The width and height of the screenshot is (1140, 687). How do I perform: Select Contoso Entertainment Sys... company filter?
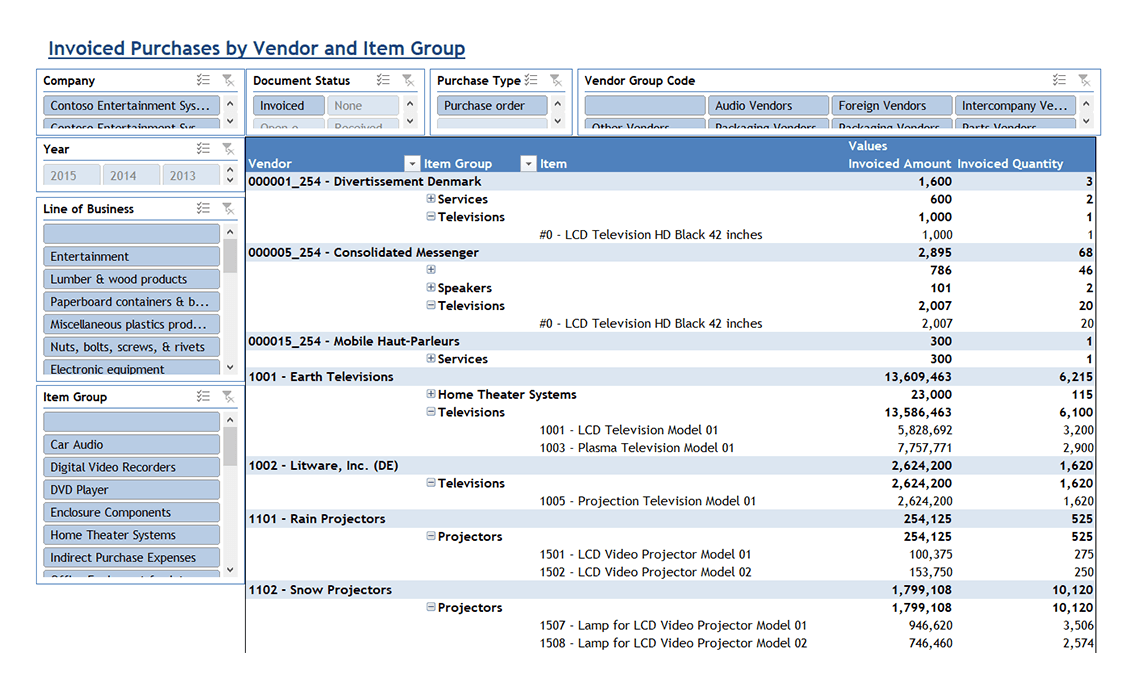pos(132,105)
